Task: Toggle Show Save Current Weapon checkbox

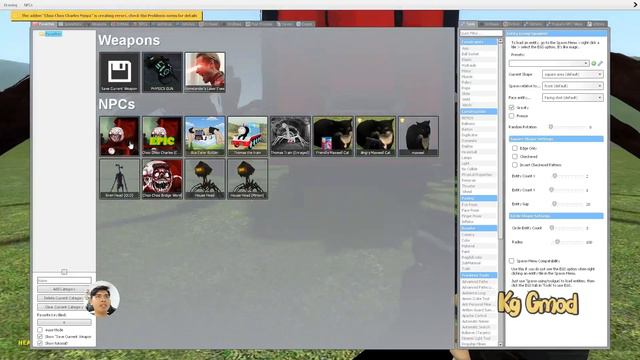Action: click(x=40, y=336)
